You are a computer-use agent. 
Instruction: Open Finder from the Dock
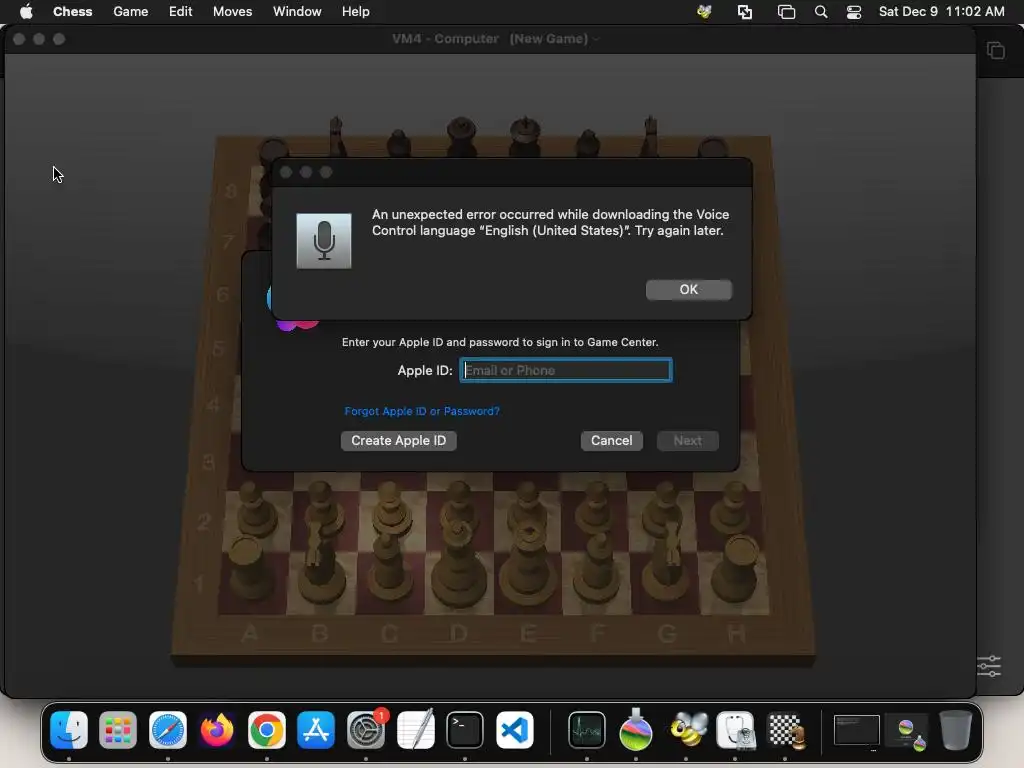(x=69, y=729)
